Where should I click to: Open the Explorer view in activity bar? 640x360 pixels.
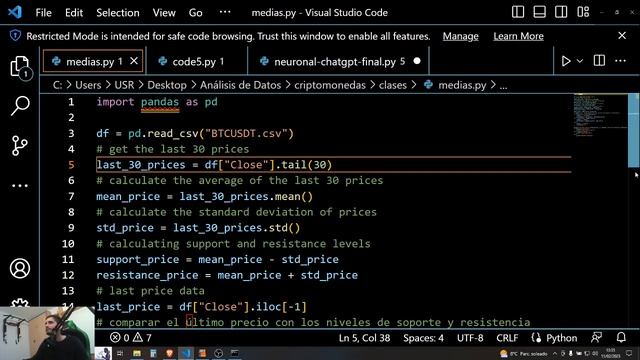(x=20, y=67)
